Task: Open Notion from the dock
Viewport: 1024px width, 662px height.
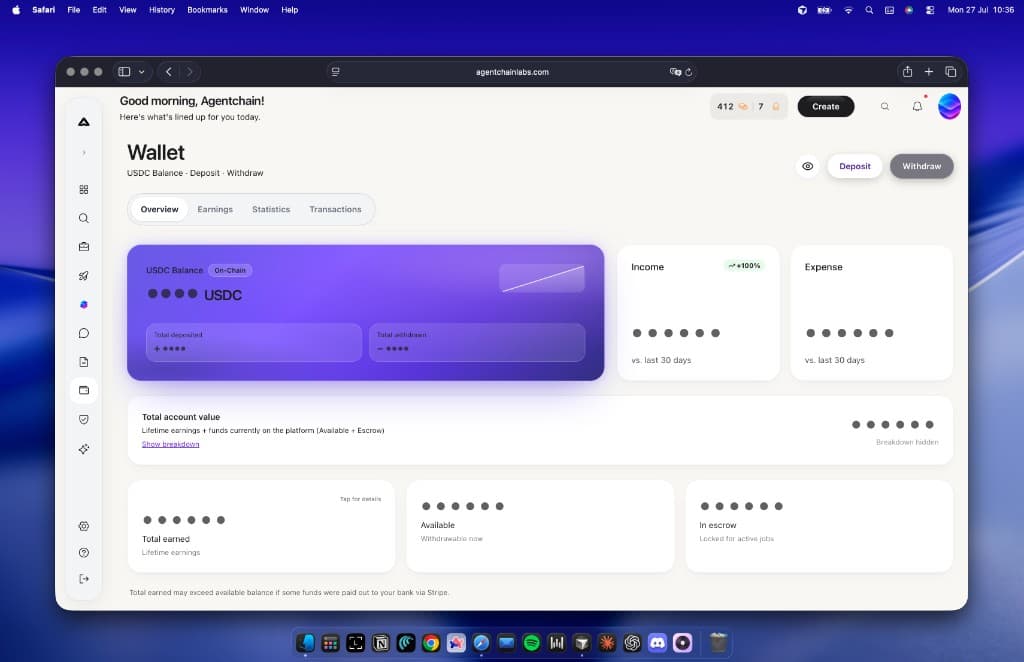Action: (x=381, y=643)
